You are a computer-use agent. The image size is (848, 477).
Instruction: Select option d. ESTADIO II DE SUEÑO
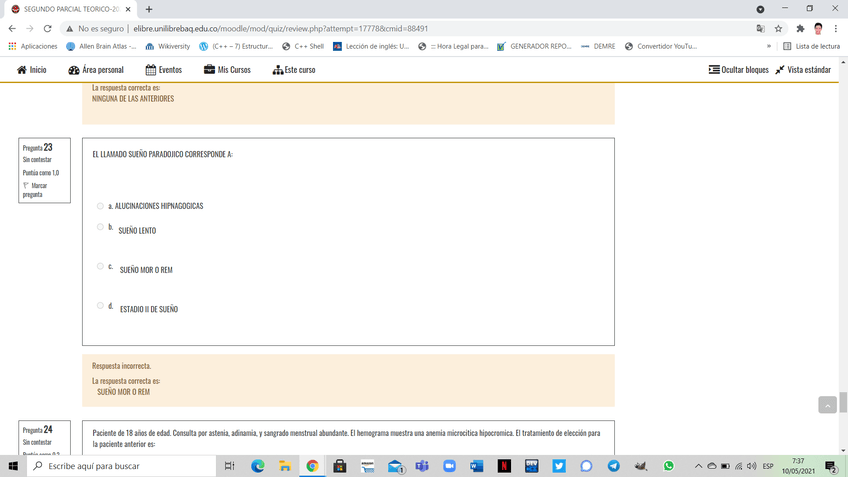coord(100,306)
